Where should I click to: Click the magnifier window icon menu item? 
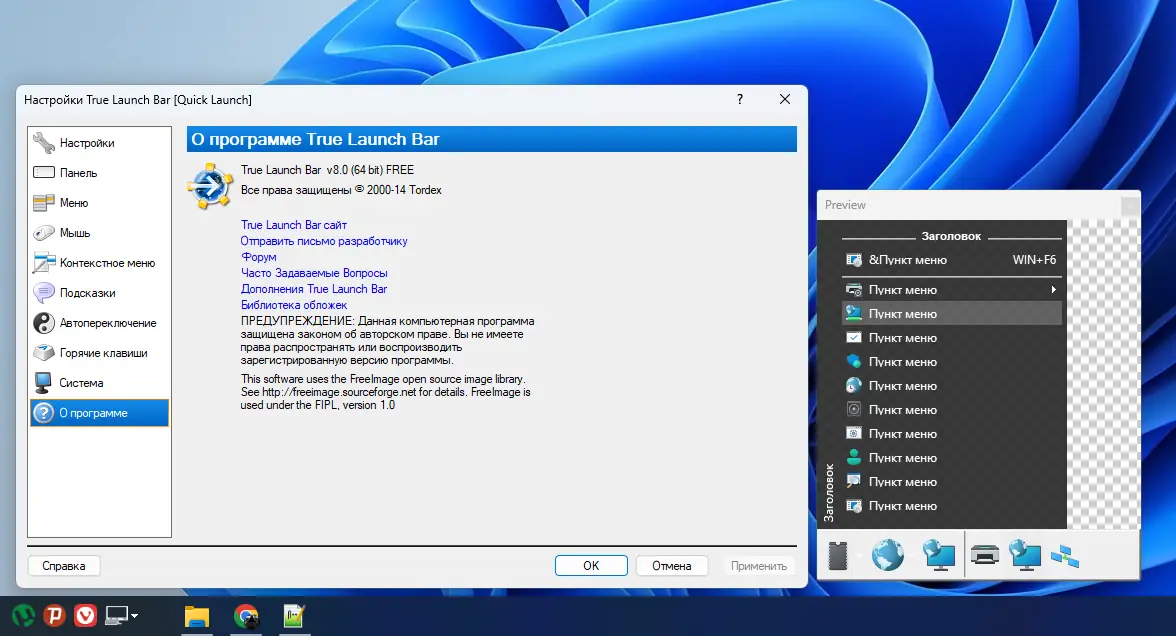point(854,482)
